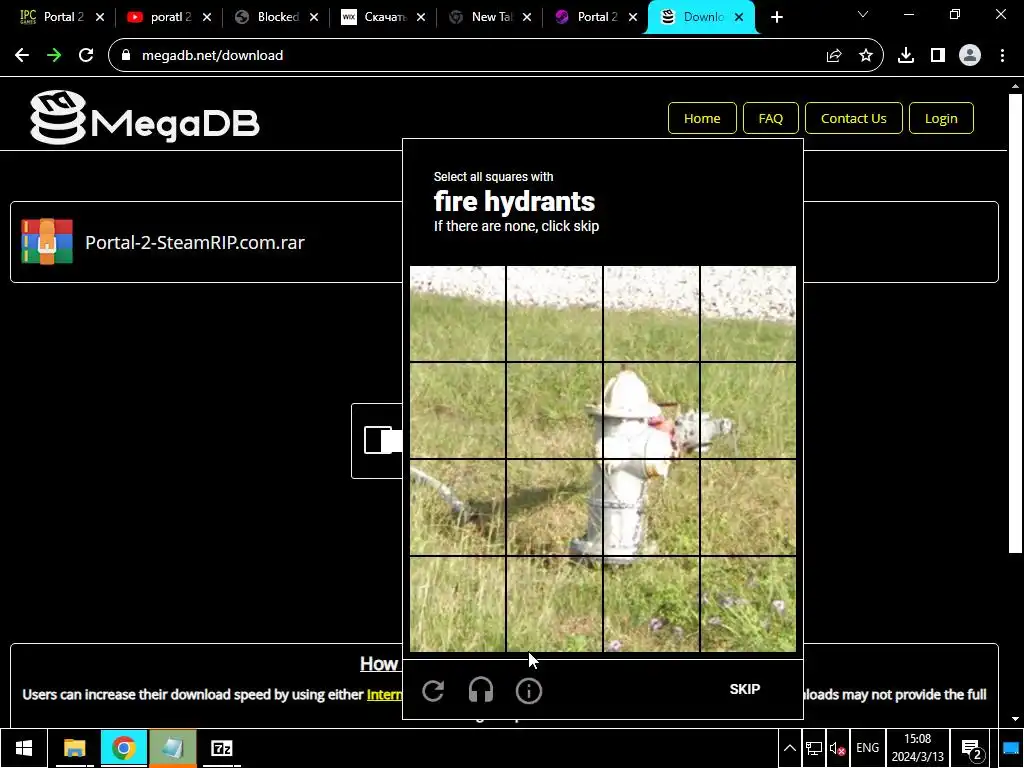Open notification center with 2 alerts
The width and height of the screenshot is (1024, 768).
tap(972, 749)
